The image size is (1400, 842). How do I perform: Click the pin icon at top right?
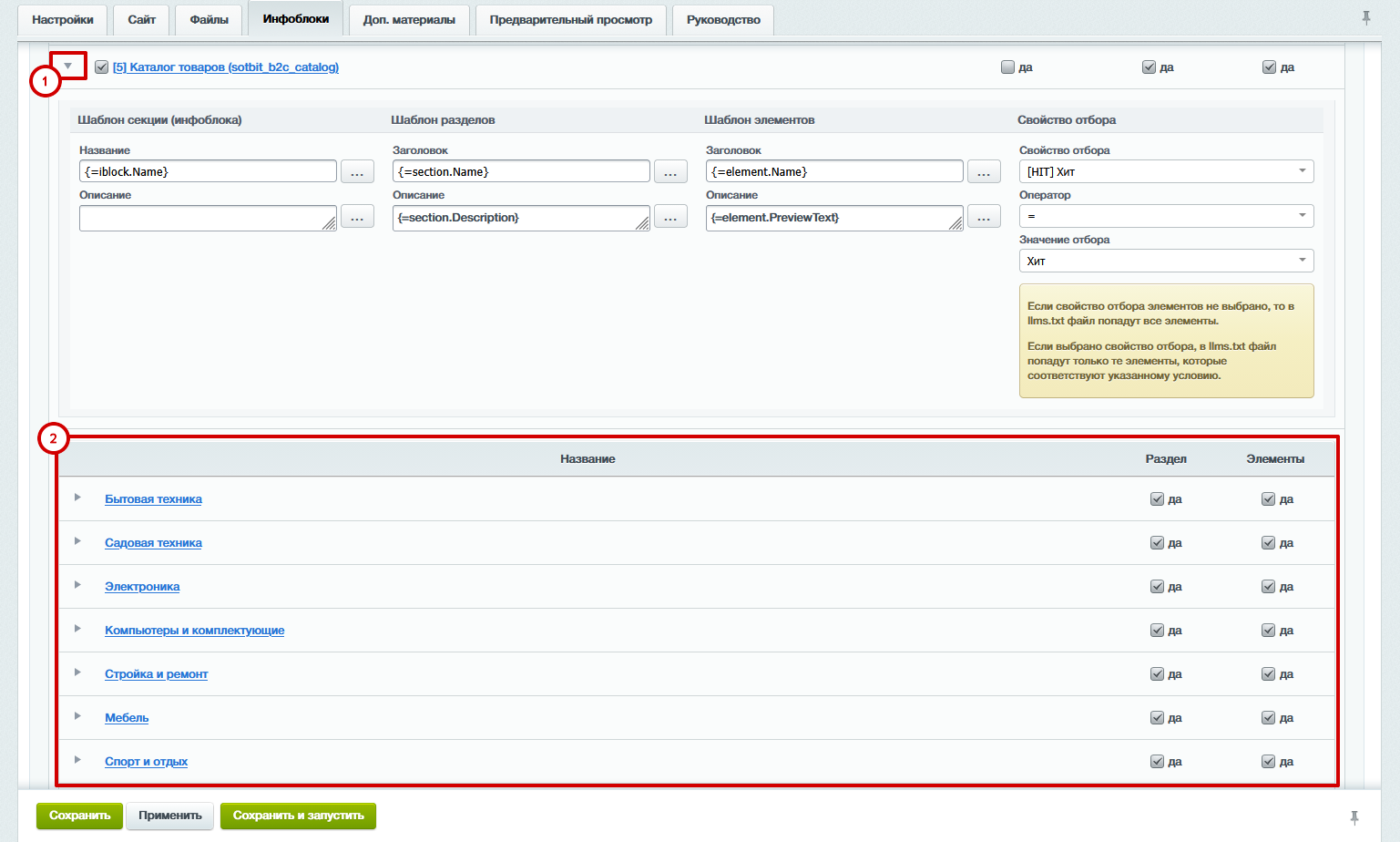pos(1366,17)
